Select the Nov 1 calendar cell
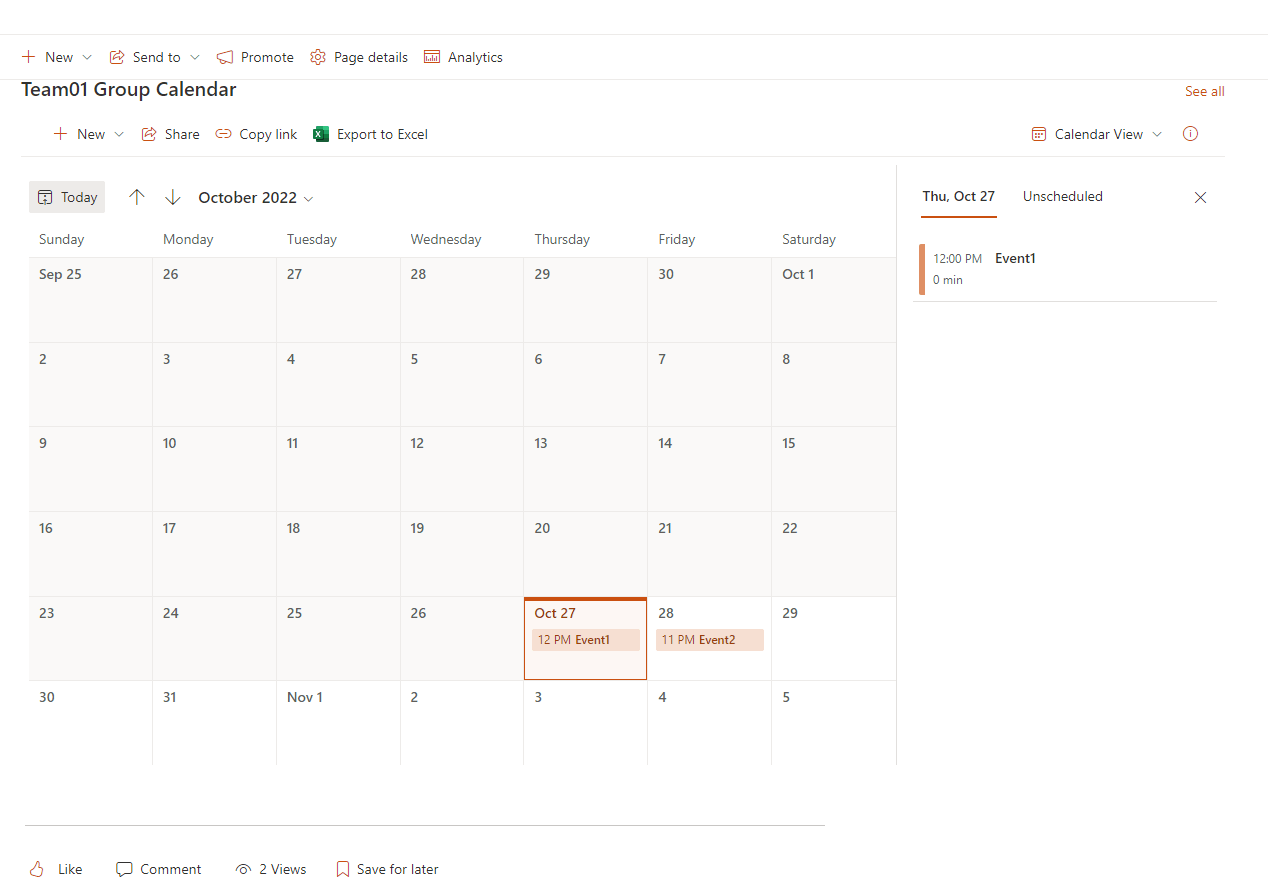The width and height of the screenshot is (1268, 892). click(338, 723)
